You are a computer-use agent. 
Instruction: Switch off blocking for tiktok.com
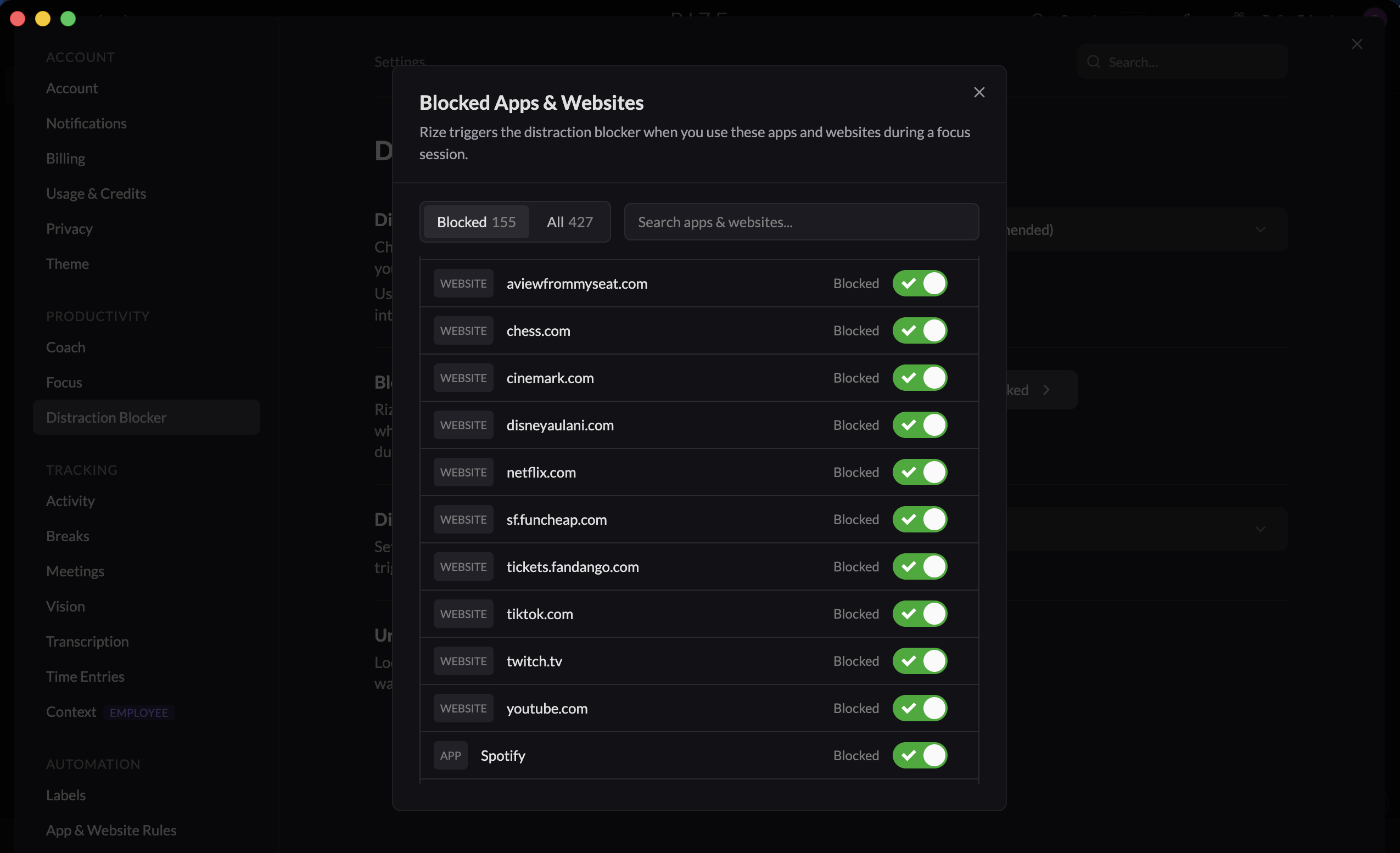919,613
